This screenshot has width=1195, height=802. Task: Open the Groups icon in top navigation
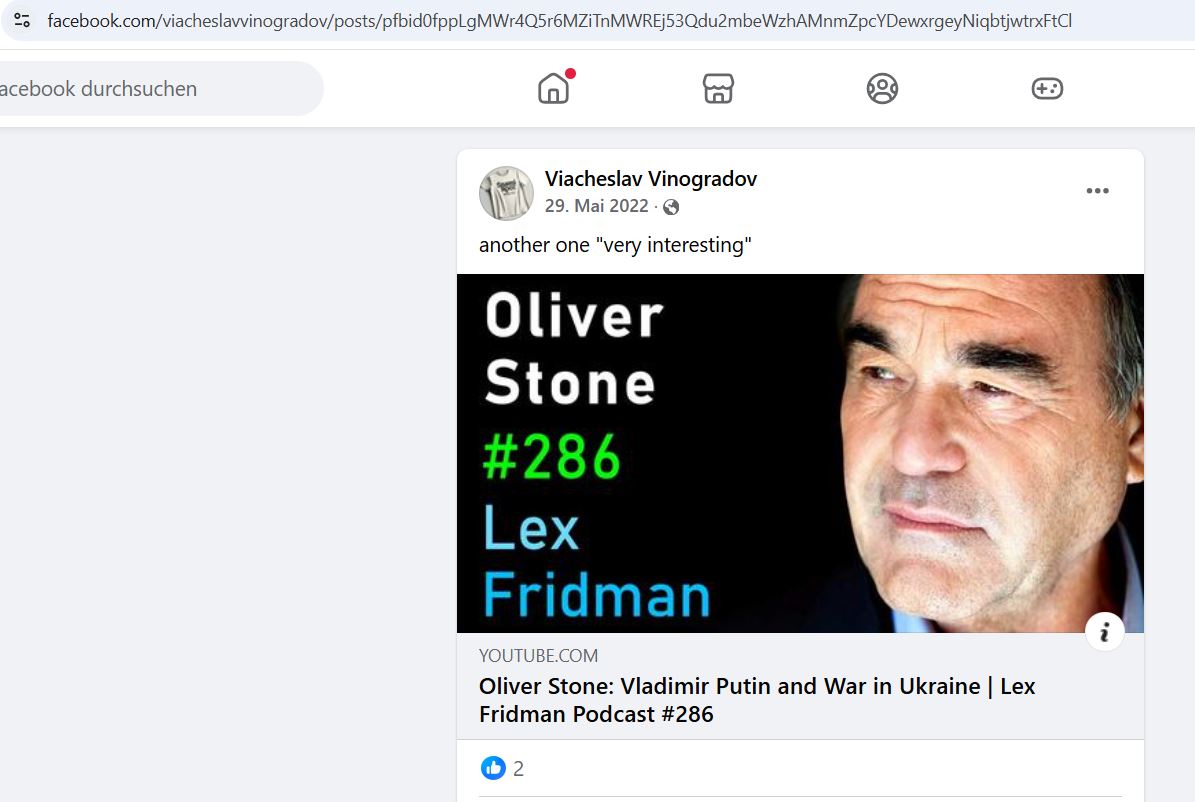[883, 88]
